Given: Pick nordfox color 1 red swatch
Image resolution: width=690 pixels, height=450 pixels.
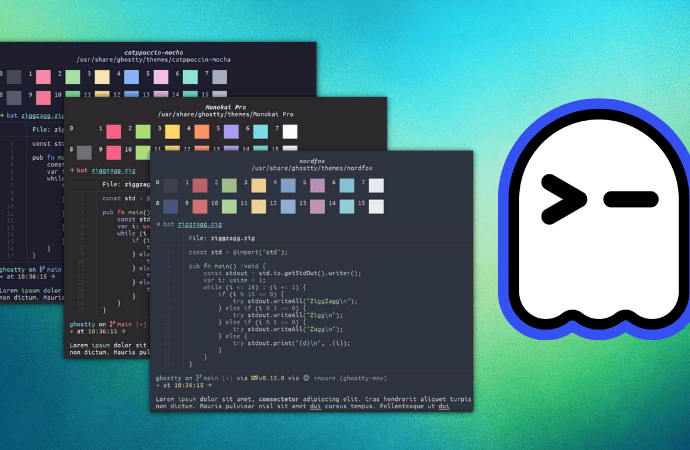Looking at the screenshot, I should point(200,186).
